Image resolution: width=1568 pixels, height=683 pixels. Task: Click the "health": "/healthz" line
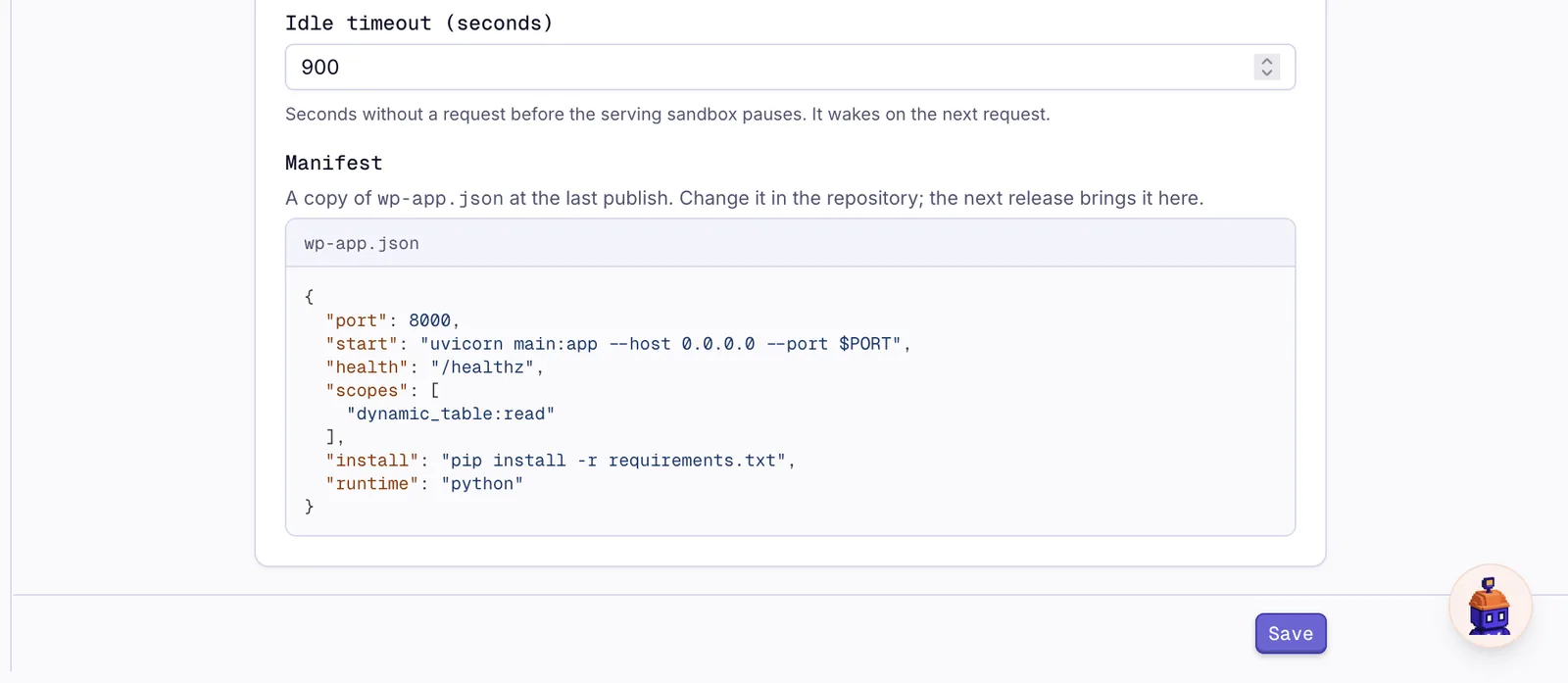click(x=435, y=367)
